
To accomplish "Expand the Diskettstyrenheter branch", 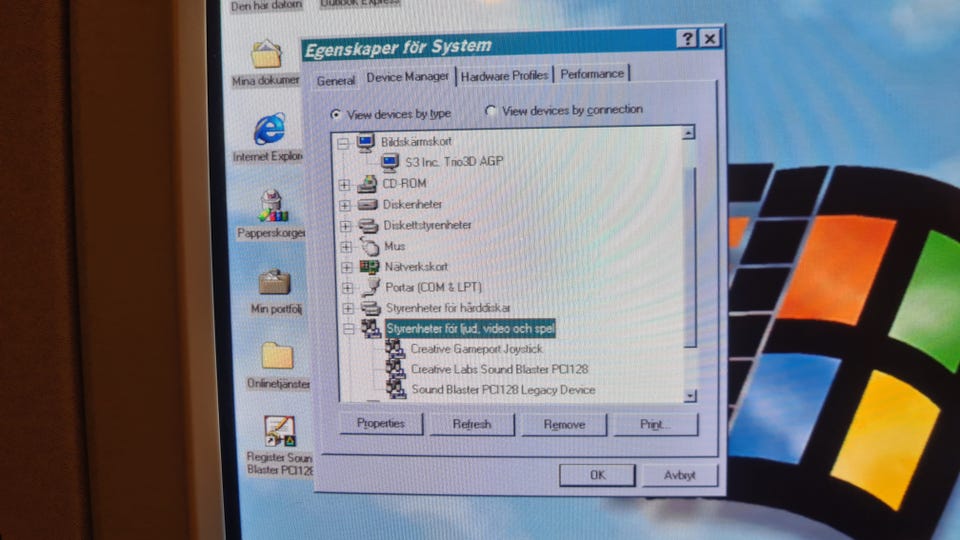I will (346, 226).
